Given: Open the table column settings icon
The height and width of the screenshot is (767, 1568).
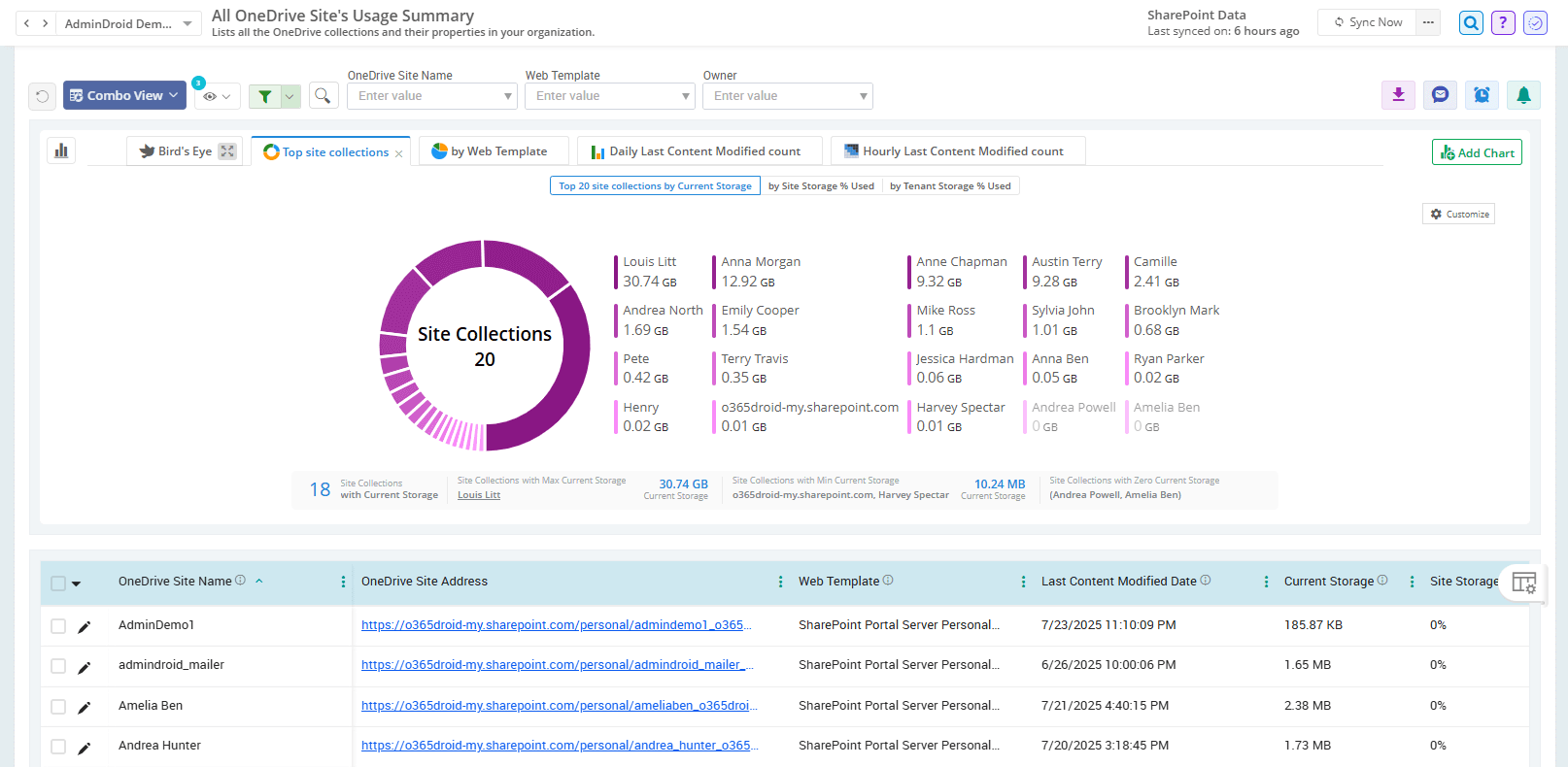Looking at the screenshot, I should coord(1524,583).
